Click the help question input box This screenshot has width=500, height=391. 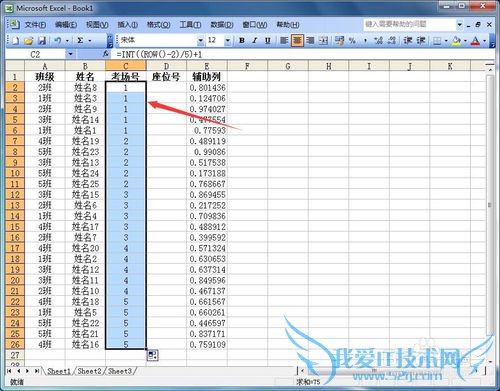(409, 24)
